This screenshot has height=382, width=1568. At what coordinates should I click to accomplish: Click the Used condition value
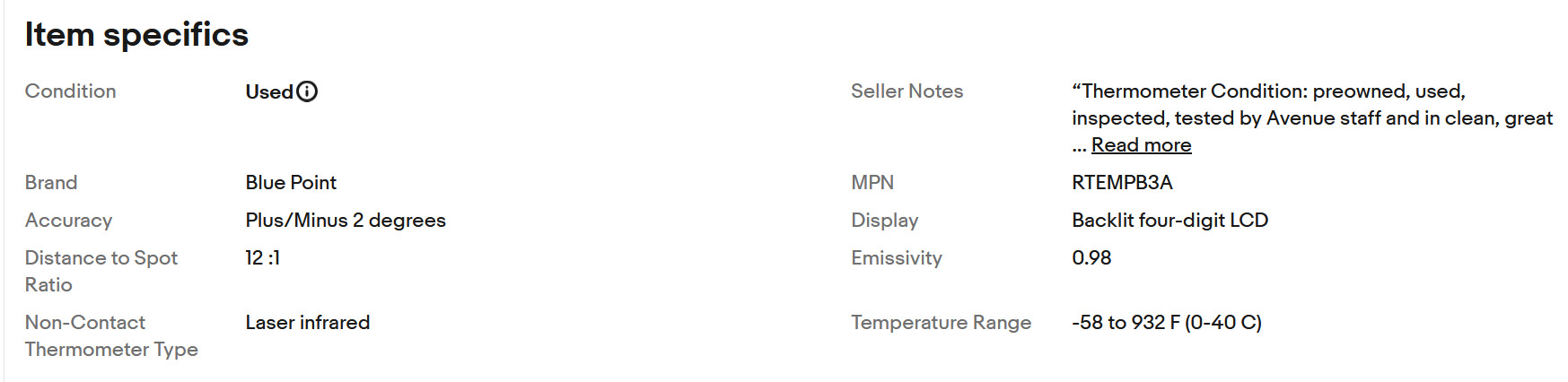pyautogui.click(x=269, y=91)
